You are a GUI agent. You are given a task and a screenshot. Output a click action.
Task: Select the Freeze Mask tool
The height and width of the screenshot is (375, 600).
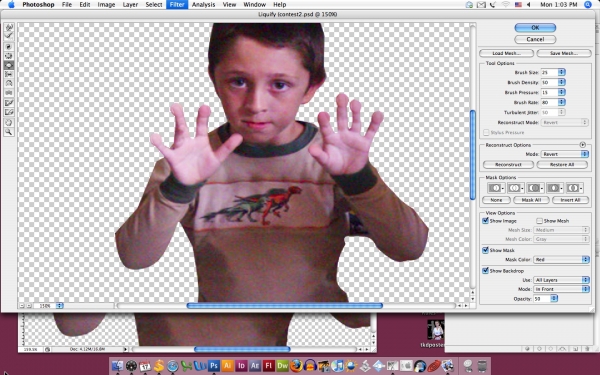point(9,103)
